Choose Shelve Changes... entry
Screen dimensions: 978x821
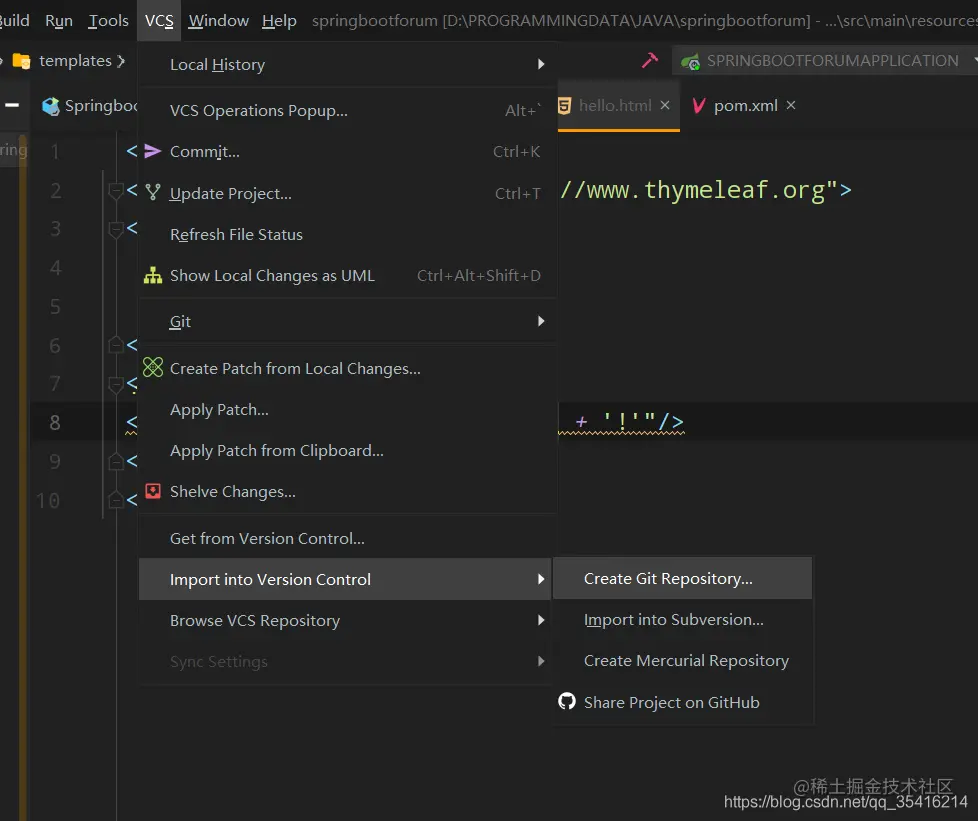[345, 492]
